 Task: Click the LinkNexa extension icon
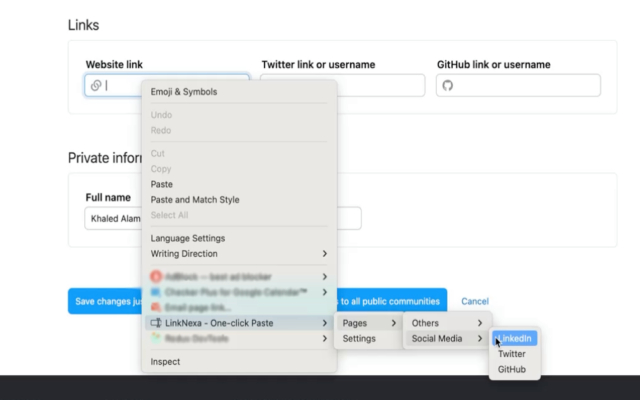[x=156, y=323]
